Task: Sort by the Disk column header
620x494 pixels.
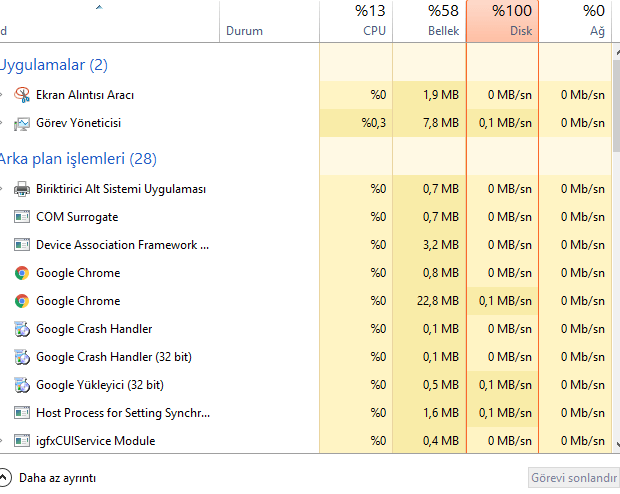Action: 503,21
